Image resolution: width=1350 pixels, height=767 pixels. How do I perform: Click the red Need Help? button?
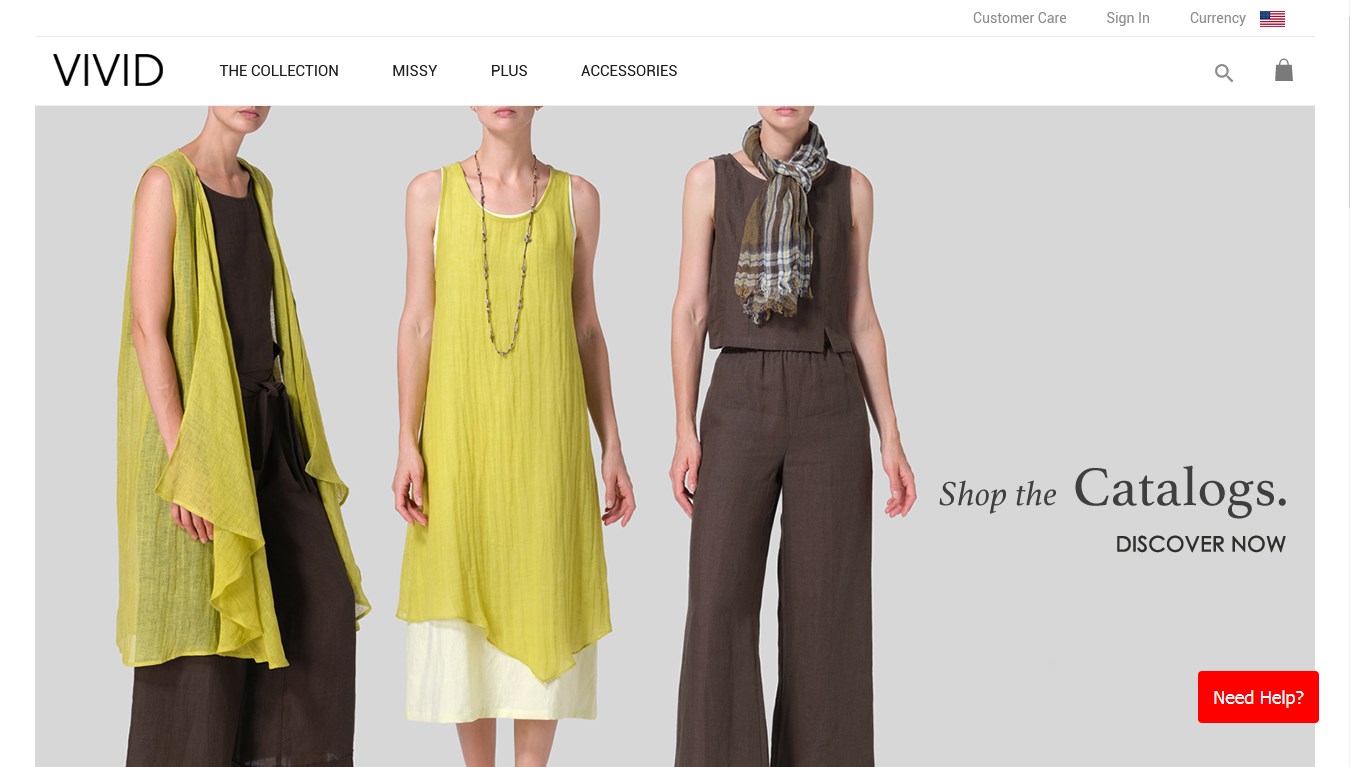click(x=1258, y=697)
